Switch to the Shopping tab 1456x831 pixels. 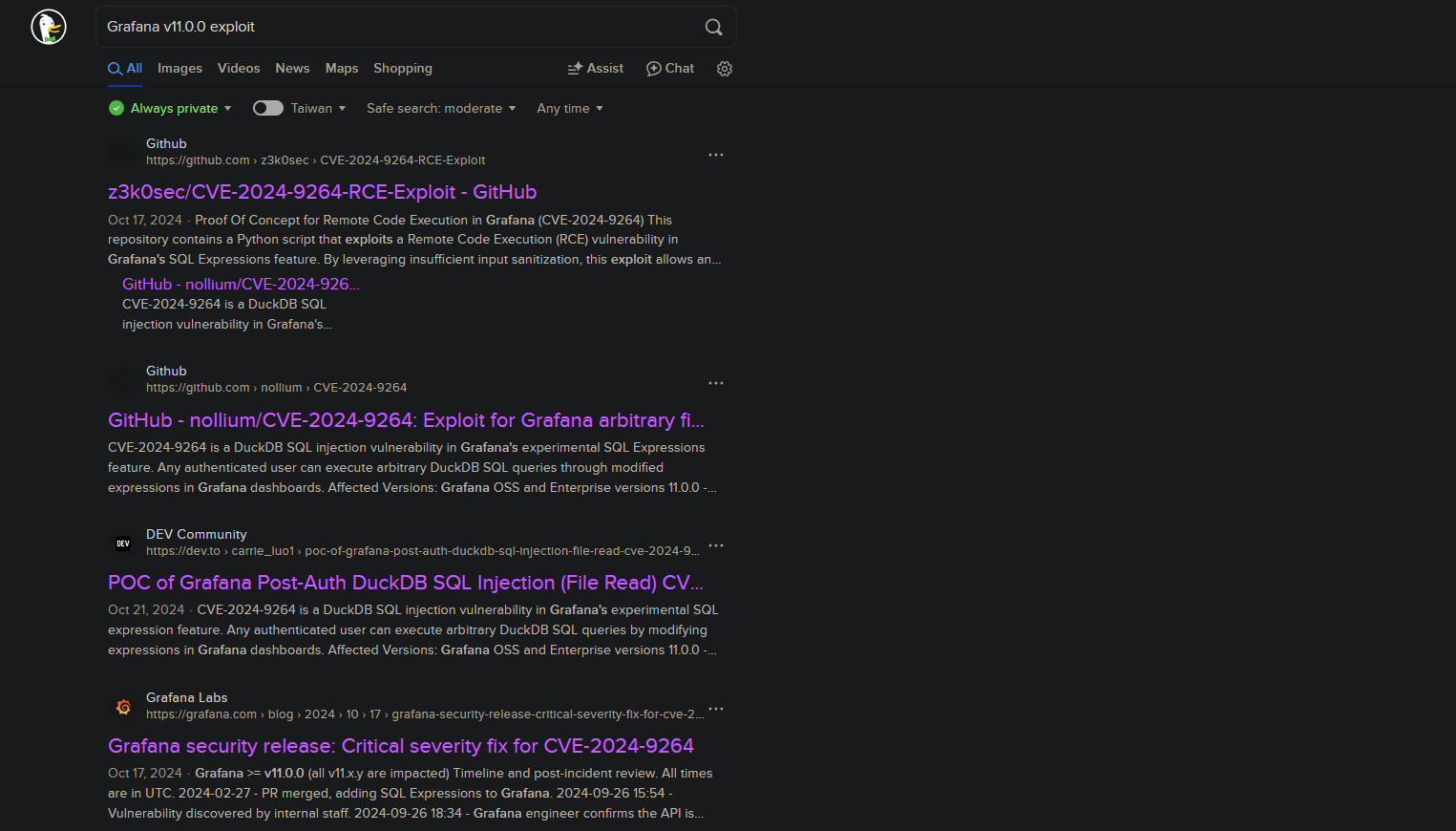403,69
